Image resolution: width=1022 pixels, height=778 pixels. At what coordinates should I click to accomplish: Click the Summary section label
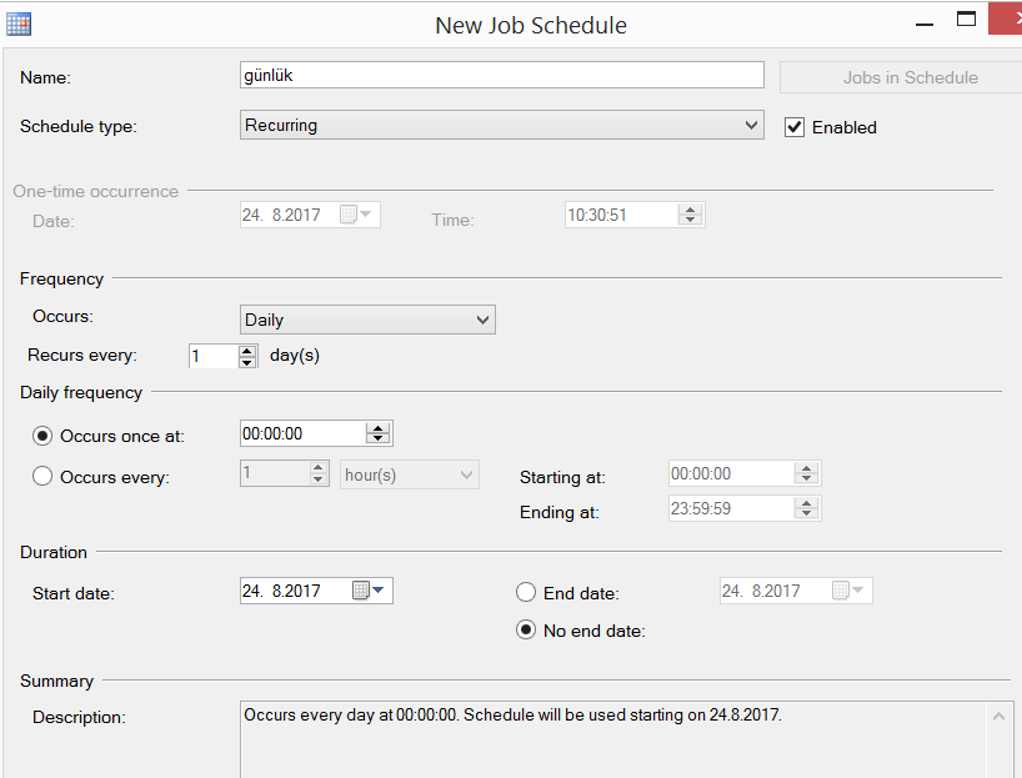57,681
